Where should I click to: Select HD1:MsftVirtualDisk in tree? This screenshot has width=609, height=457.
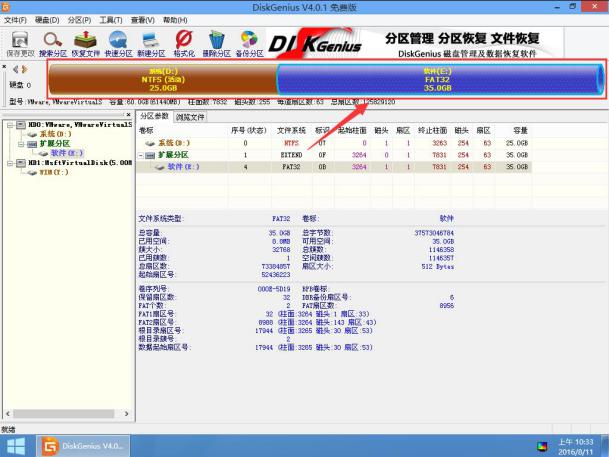pyautogui.click(x=80, y=163)
